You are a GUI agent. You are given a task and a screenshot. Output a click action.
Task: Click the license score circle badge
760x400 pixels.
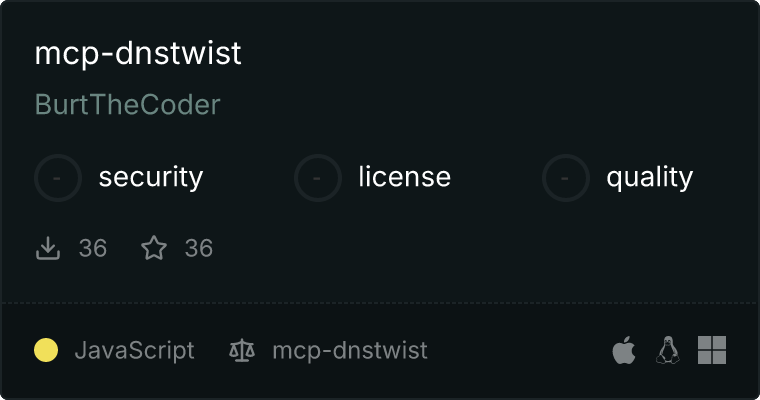(x=317, y=178)
